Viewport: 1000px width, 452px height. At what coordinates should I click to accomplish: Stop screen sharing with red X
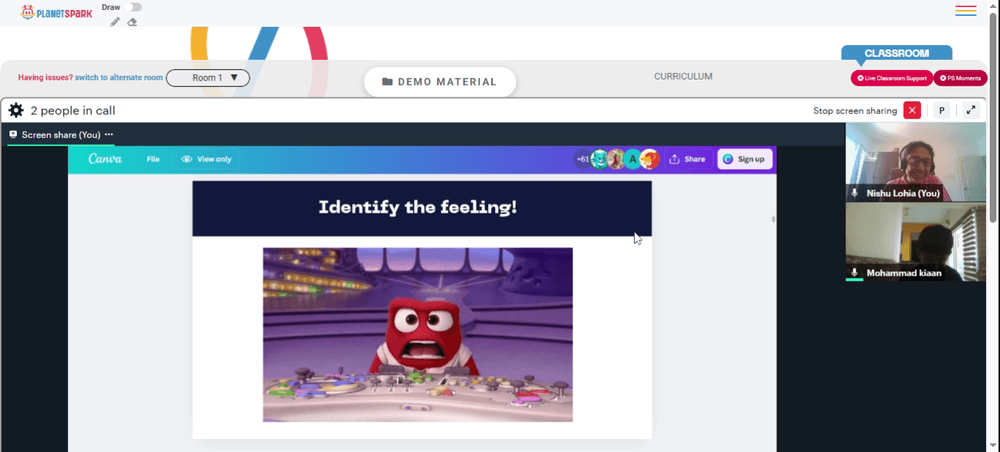pyautogui.click(x=912, y=110)
